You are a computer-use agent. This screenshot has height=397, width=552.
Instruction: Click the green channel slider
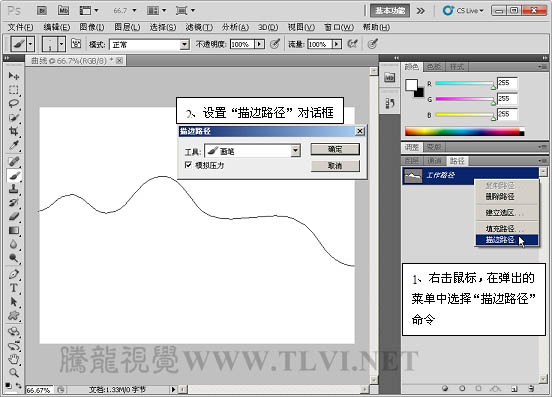pos(465,99)
